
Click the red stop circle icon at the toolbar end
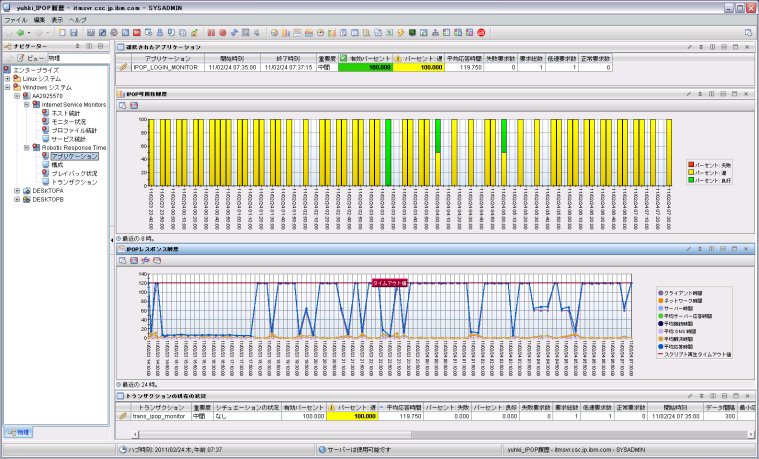pyautogui.click(x=481, y=33)
